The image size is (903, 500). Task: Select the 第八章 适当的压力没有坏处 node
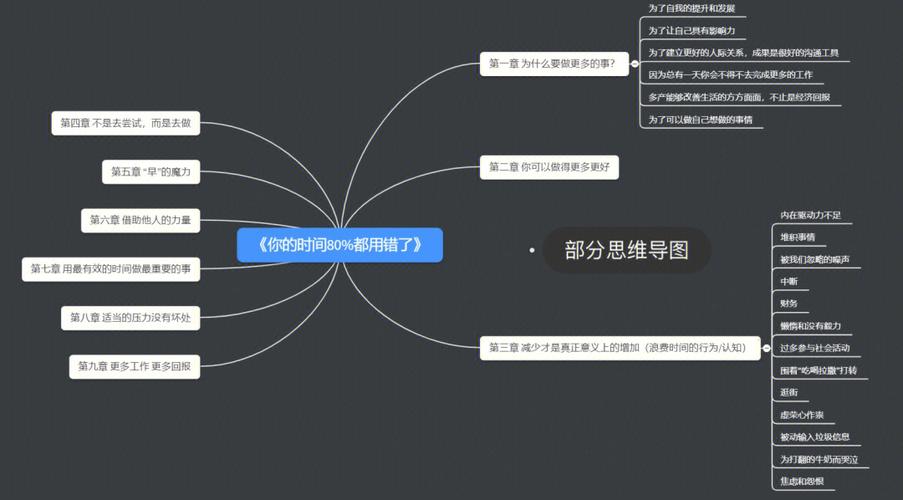[x=131, y=318]
